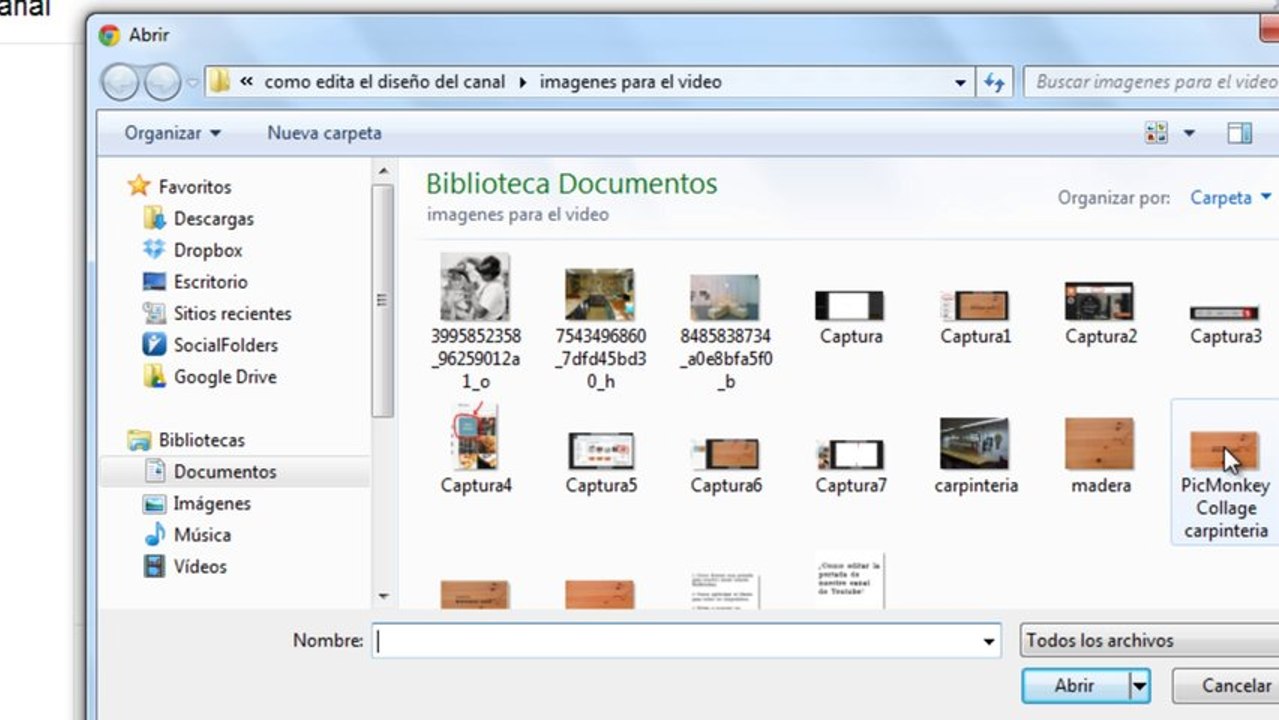Select the Captura3 file thumbnail

pyautogui.click(x=1225, y=313)
